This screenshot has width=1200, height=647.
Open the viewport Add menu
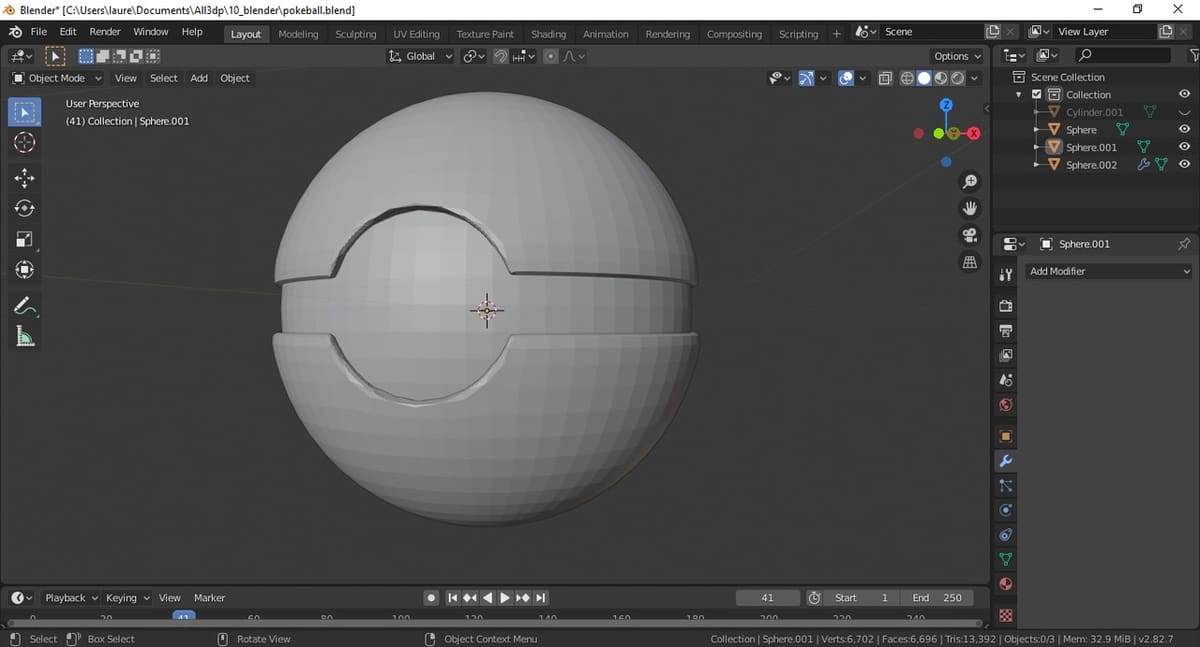[199, 78]
